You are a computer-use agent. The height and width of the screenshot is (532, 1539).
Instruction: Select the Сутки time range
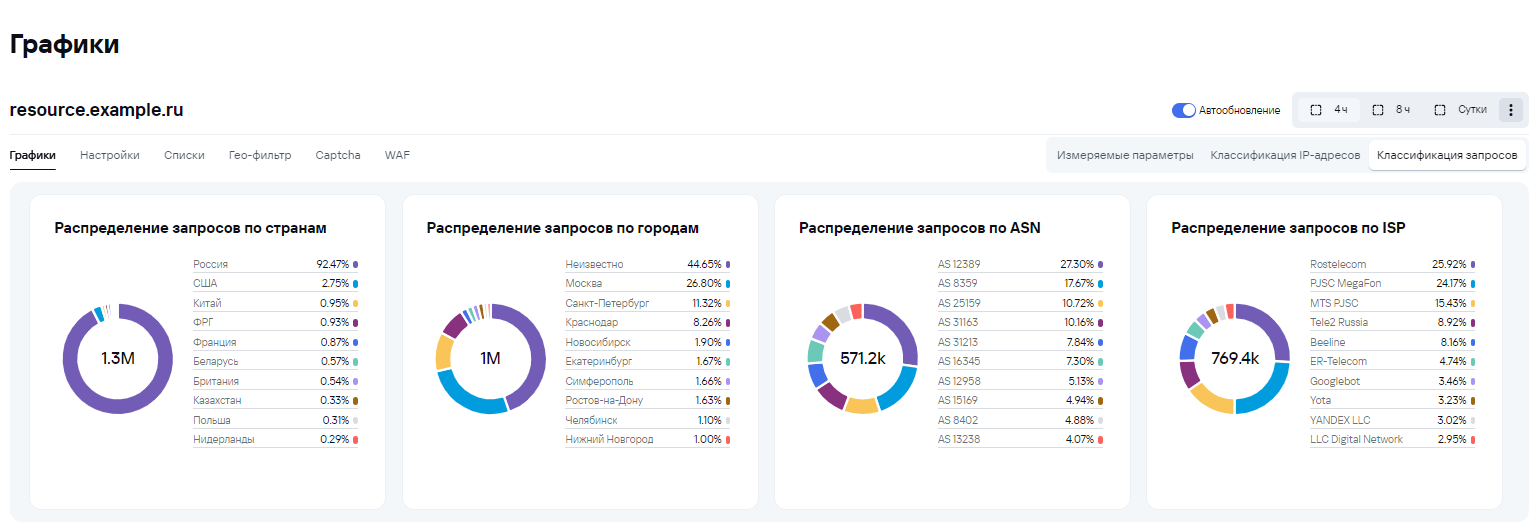click(x=1460, y=110)
